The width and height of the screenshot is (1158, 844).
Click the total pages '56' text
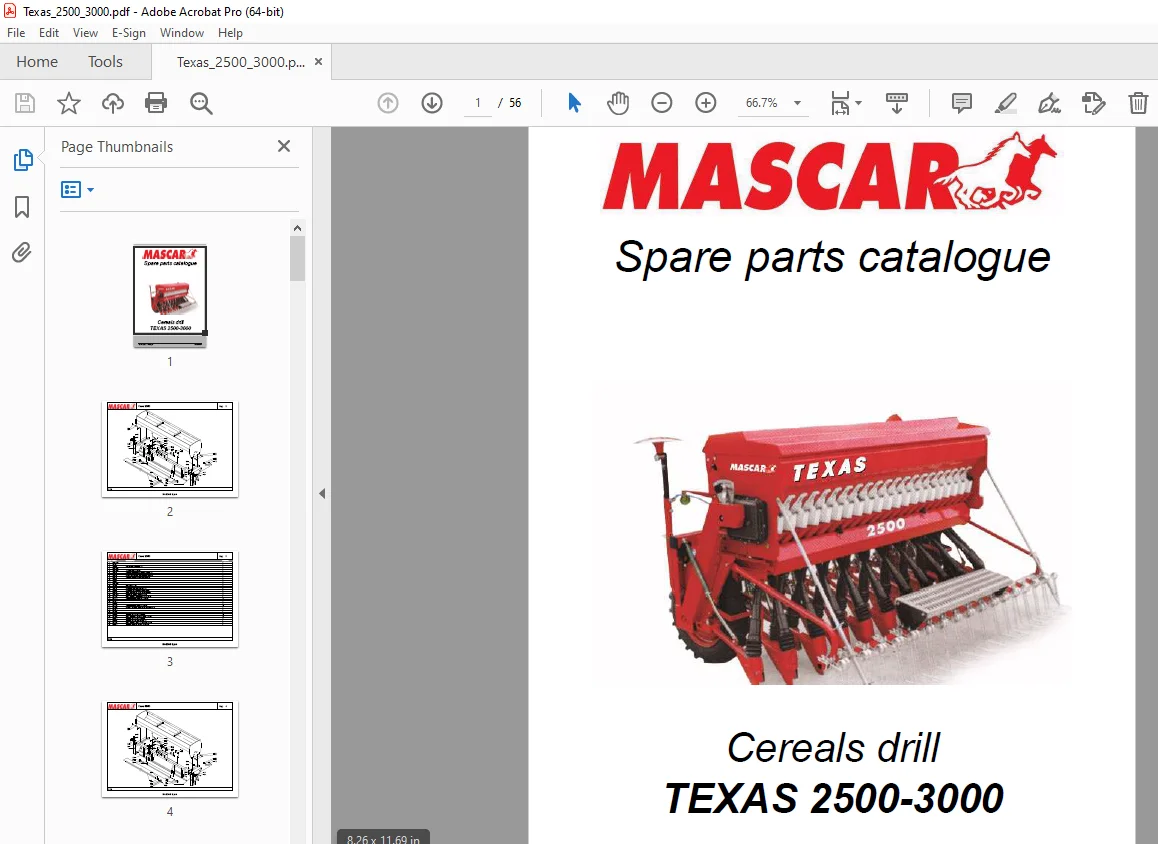point(515,103)
